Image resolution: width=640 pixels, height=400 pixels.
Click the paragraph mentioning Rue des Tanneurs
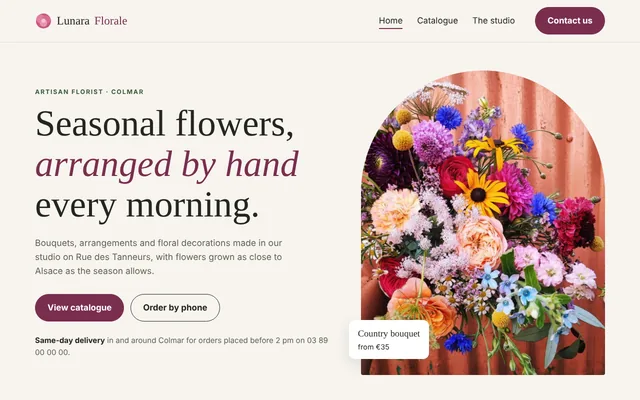158,257
